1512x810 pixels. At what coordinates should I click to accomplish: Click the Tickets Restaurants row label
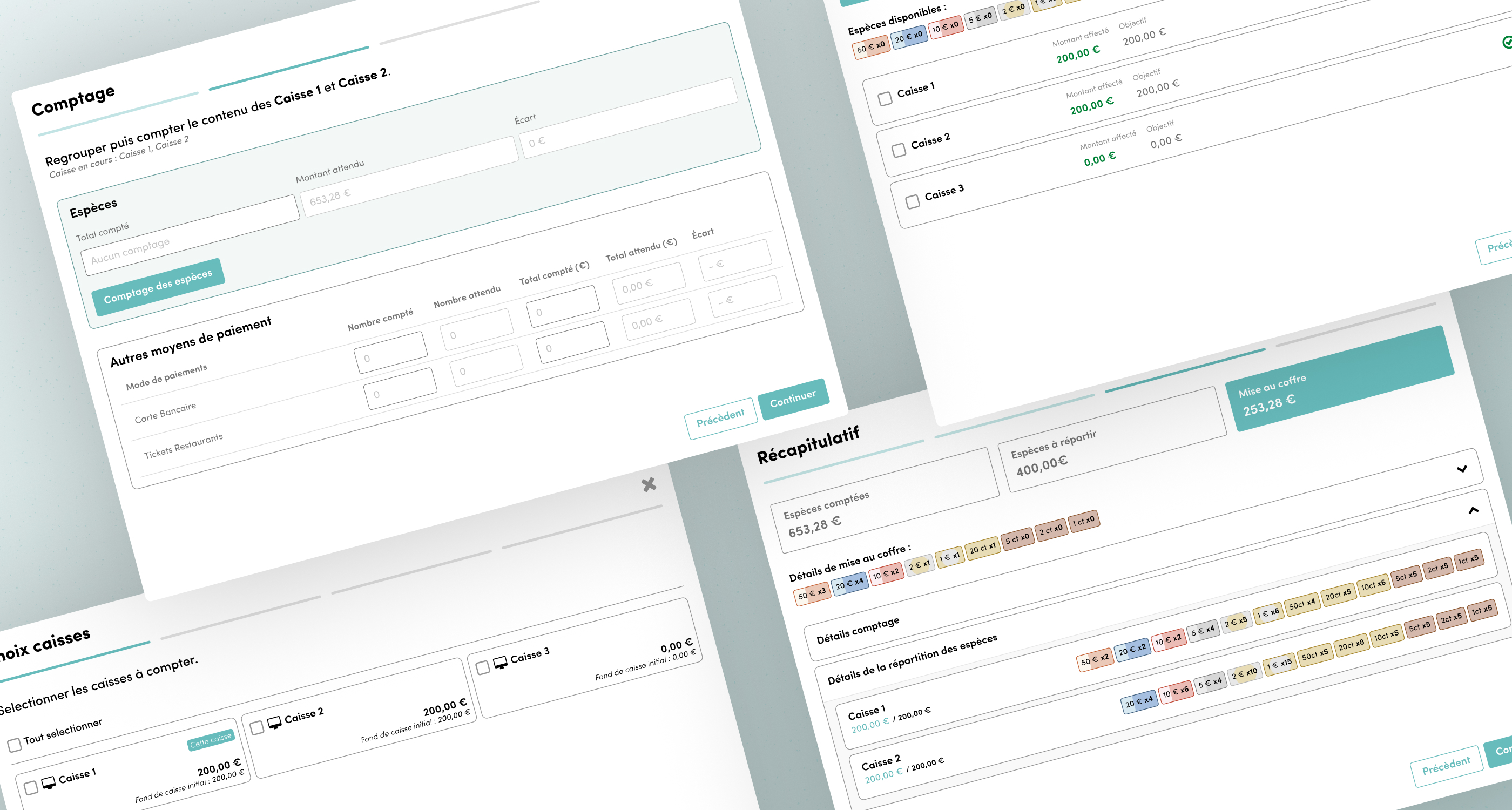[x=183, y=446]
